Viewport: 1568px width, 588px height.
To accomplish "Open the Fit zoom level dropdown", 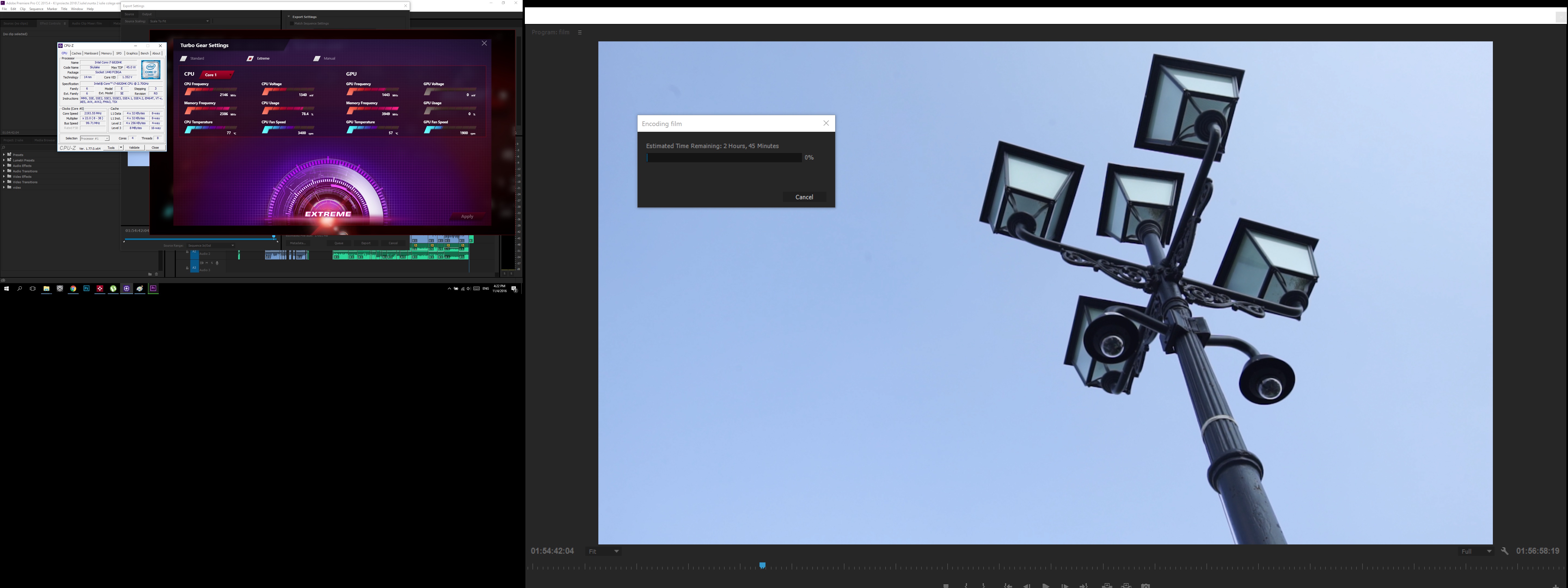I will 603,552.
